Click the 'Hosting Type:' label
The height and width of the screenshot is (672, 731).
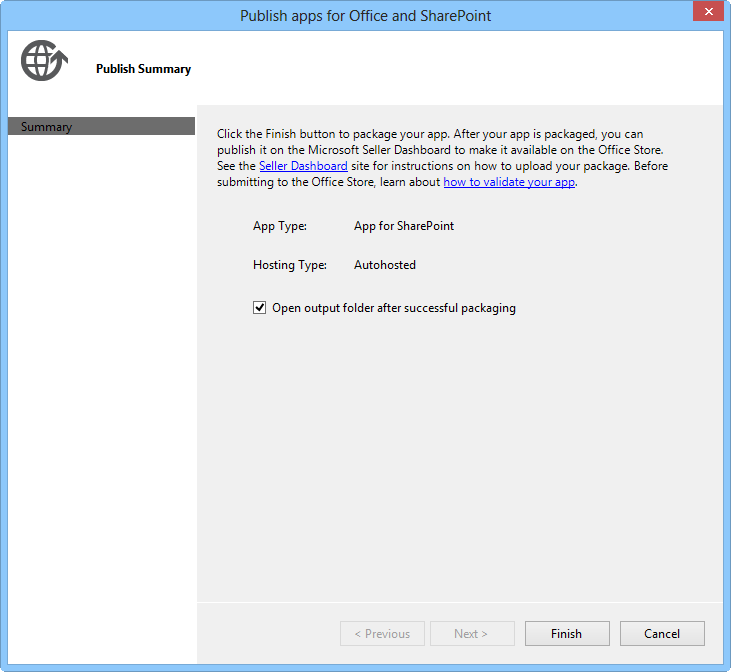(290, 265)
